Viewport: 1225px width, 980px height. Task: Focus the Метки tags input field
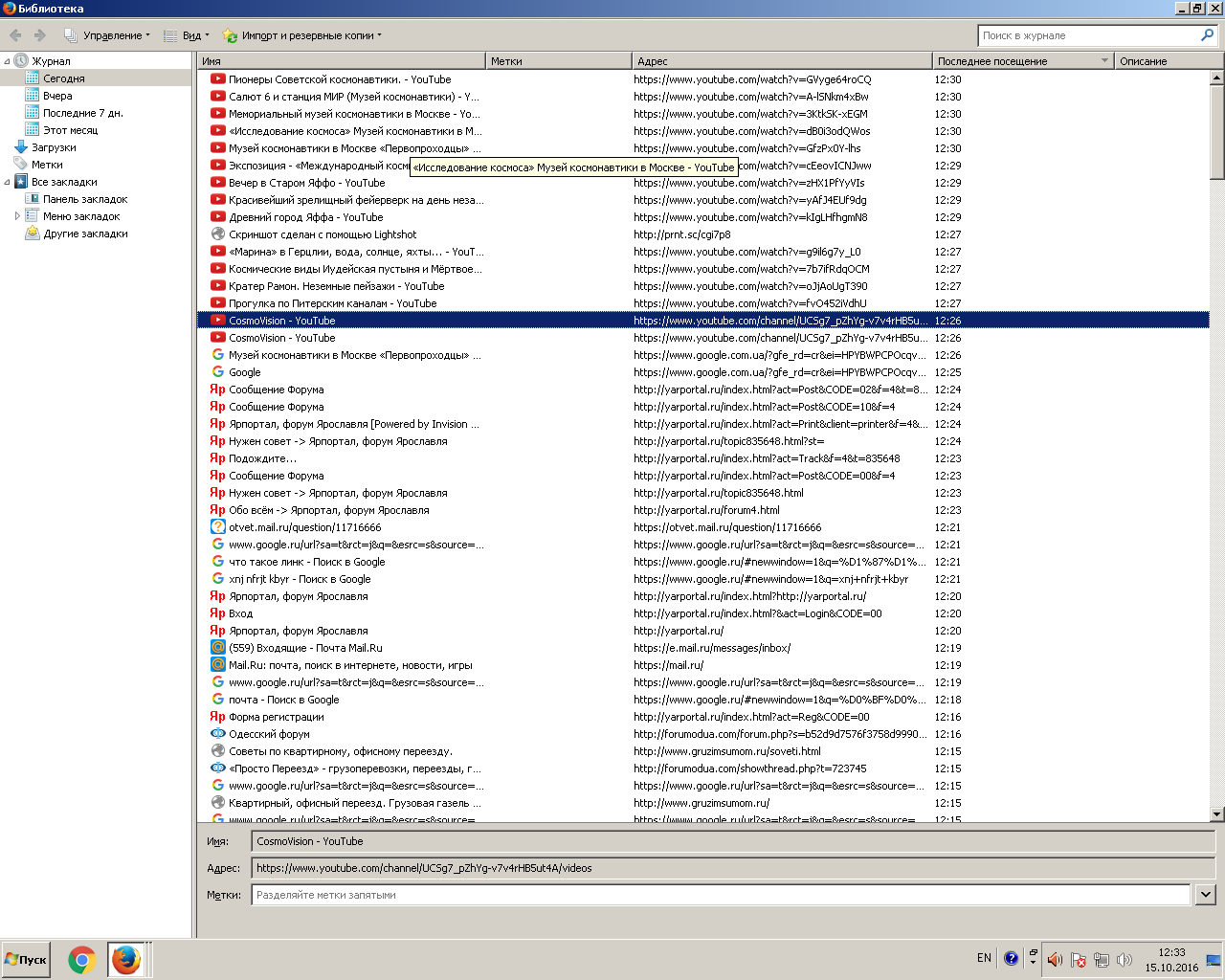[722, 895]
